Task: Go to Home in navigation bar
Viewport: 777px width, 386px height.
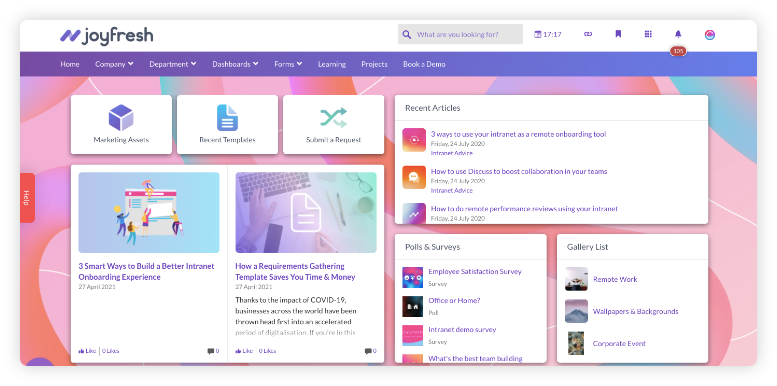Action: (70, 64)
